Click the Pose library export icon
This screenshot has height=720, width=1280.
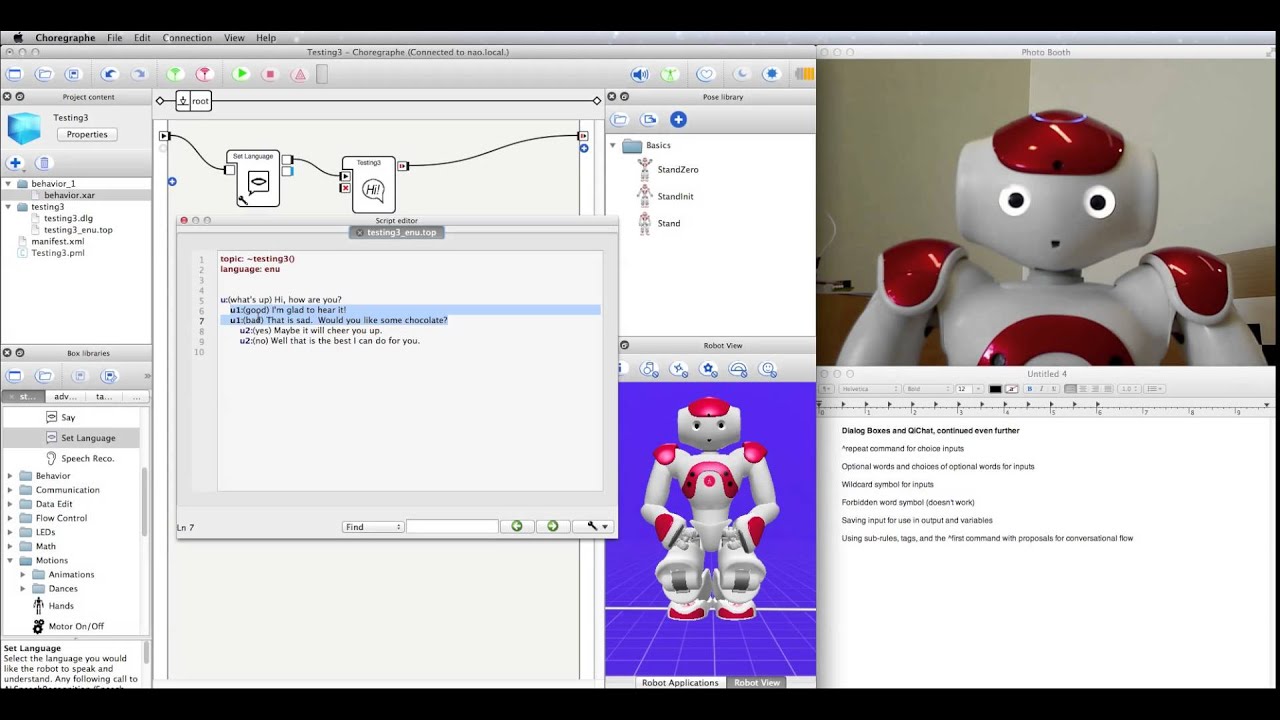pyautogui.click(x=649, y=120)
